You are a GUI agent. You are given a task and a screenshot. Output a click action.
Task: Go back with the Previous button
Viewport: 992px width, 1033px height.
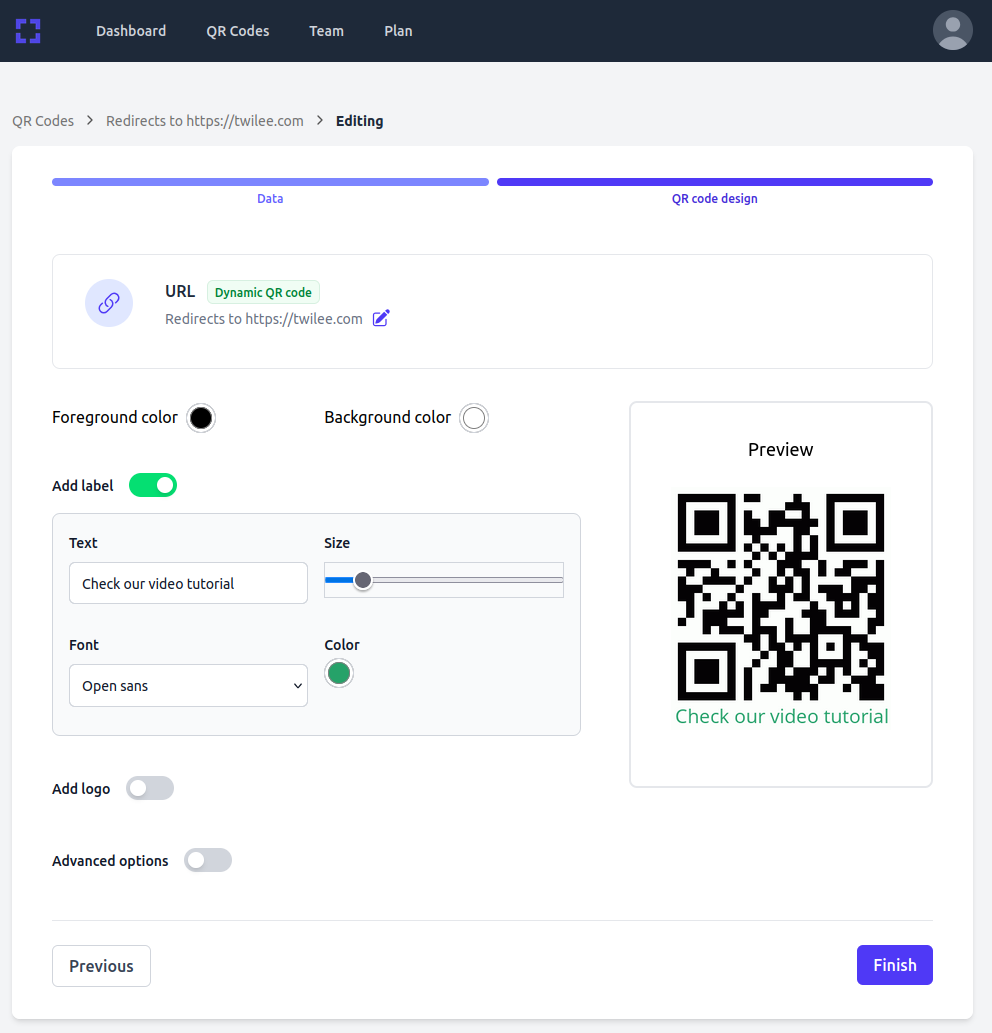[101, 966]
